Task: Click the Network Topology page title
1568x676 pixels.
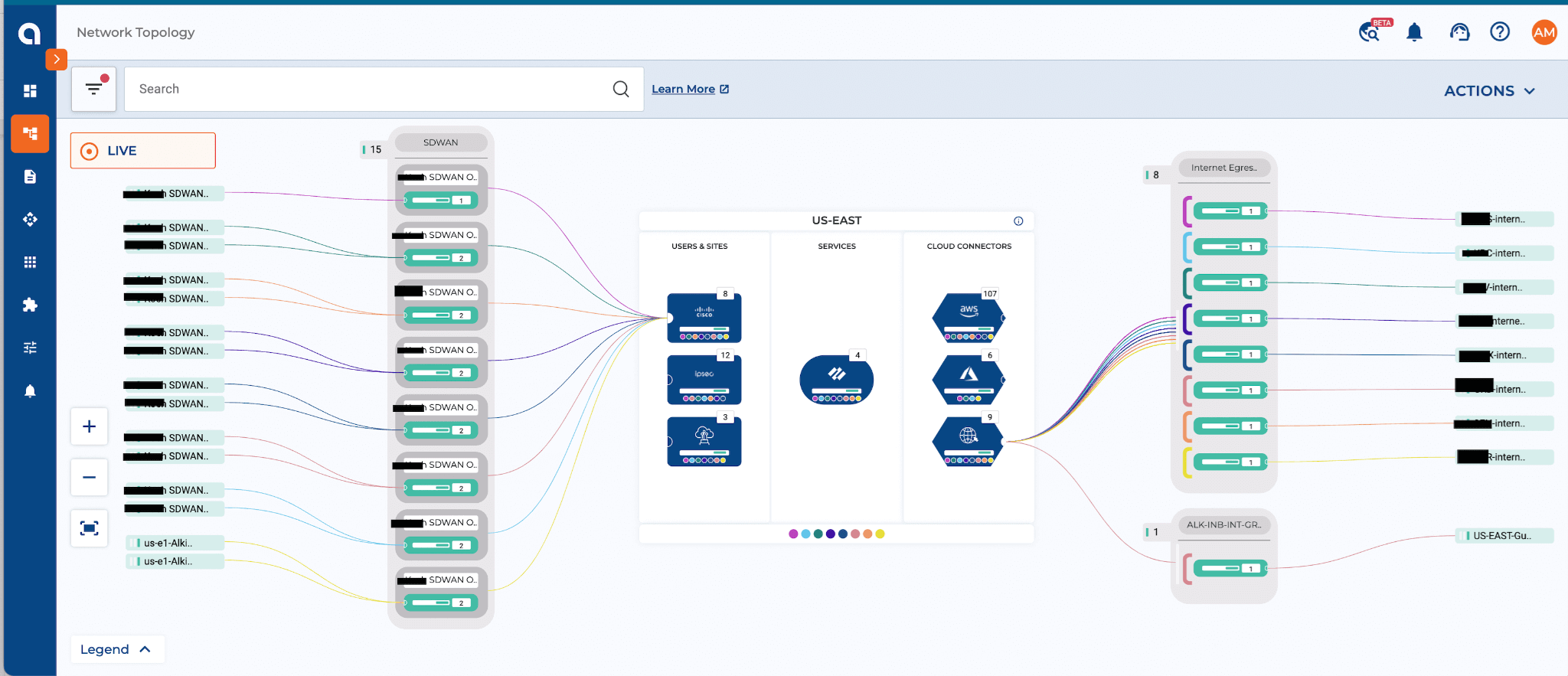Action: tap(136, 32)
